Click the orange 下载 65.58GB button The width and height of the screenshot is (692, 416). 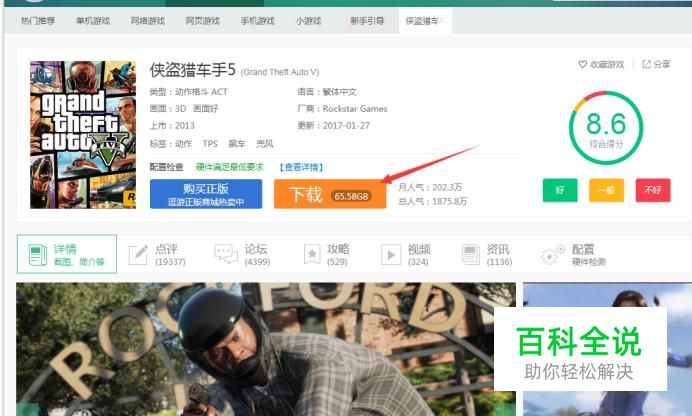(x=330, y=194)
